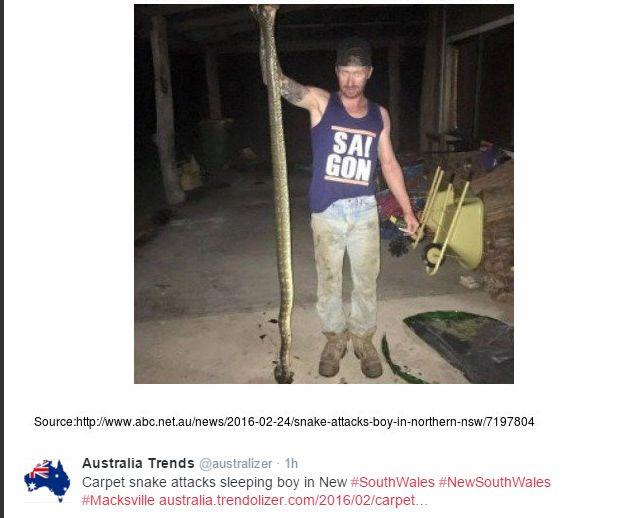Click the man's dark cap in the photo
The height and width of the screenshot is (518, 641).
(x=354, y=52)
